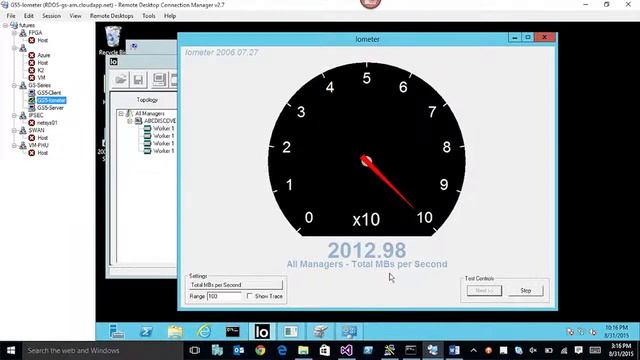
Task: Select the K2 server entry
Action: pyautogui.click(x=40, y=70)
